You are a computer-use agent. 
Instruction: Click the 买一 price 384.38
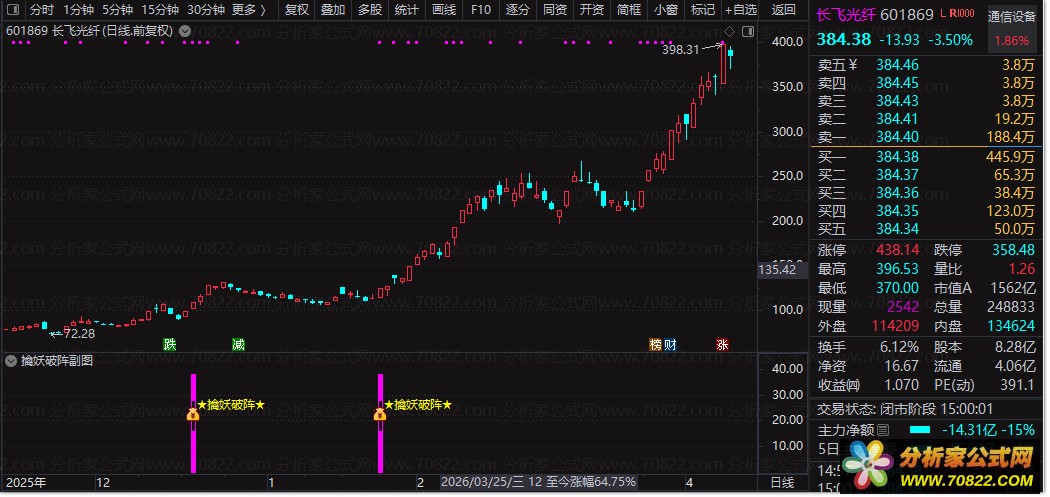click(897, 157)
